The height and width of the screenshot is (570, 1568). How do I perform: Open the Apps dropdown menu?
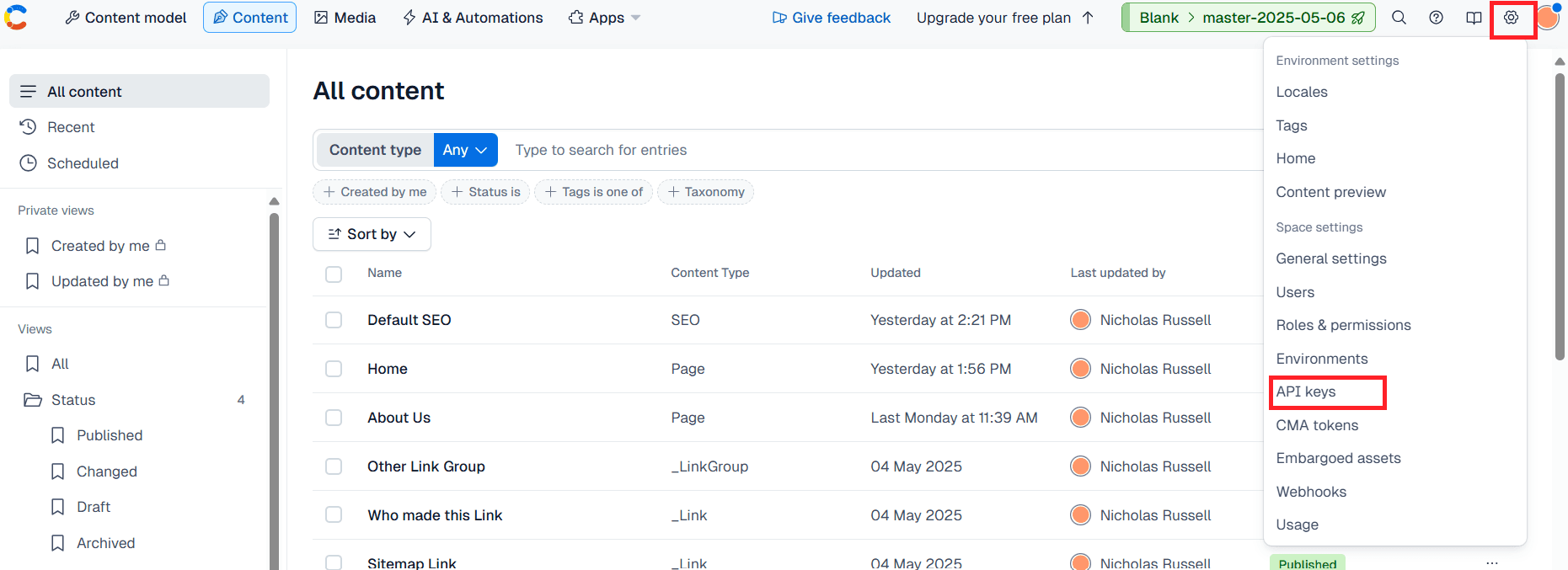coord(604,18)
